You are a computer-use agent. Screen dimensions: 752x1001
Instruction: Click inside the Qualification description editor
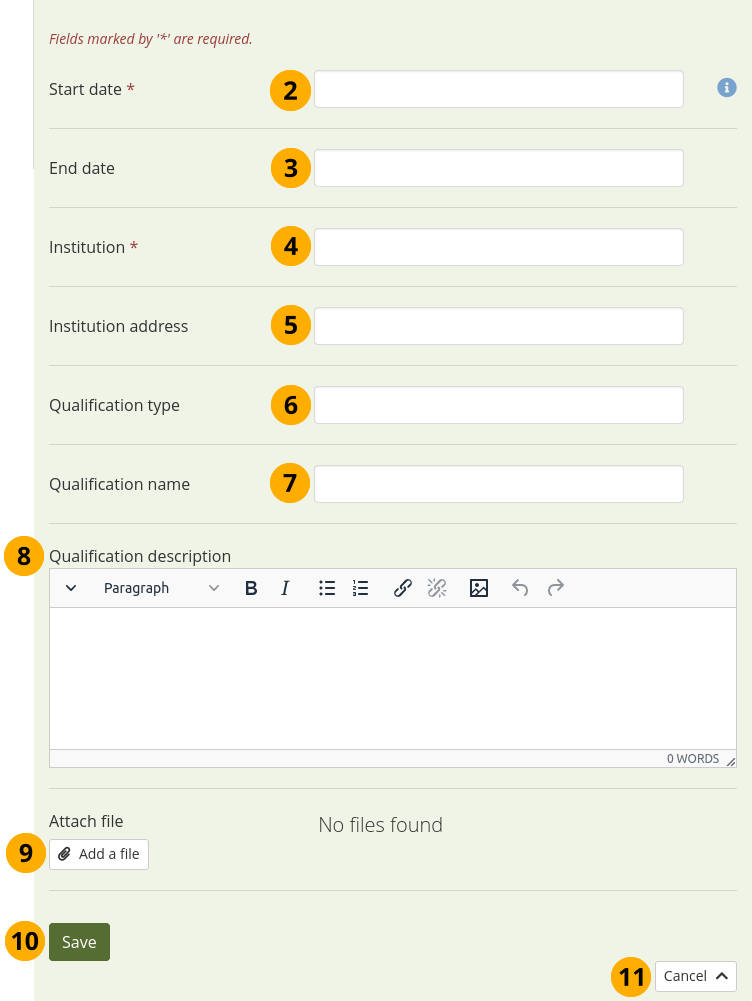point(392,678)
